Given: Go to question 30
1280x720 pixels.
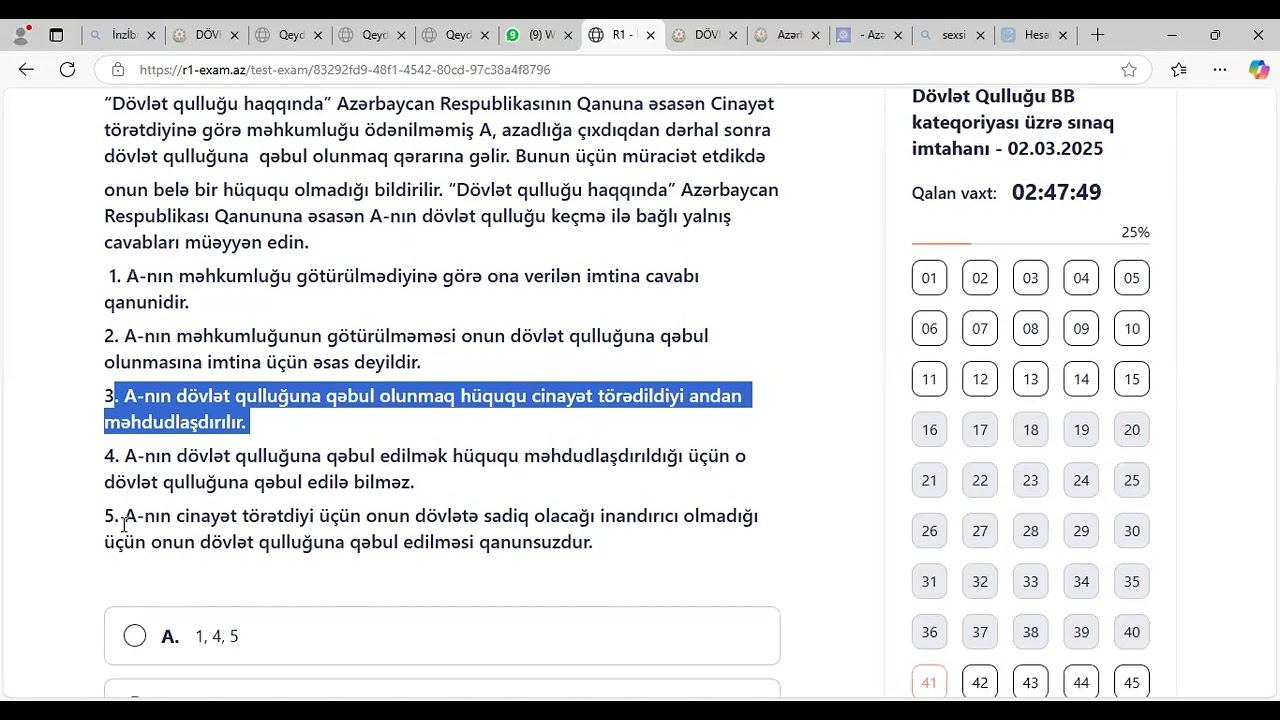Looking at the screenshot, I should [1131, 531].
